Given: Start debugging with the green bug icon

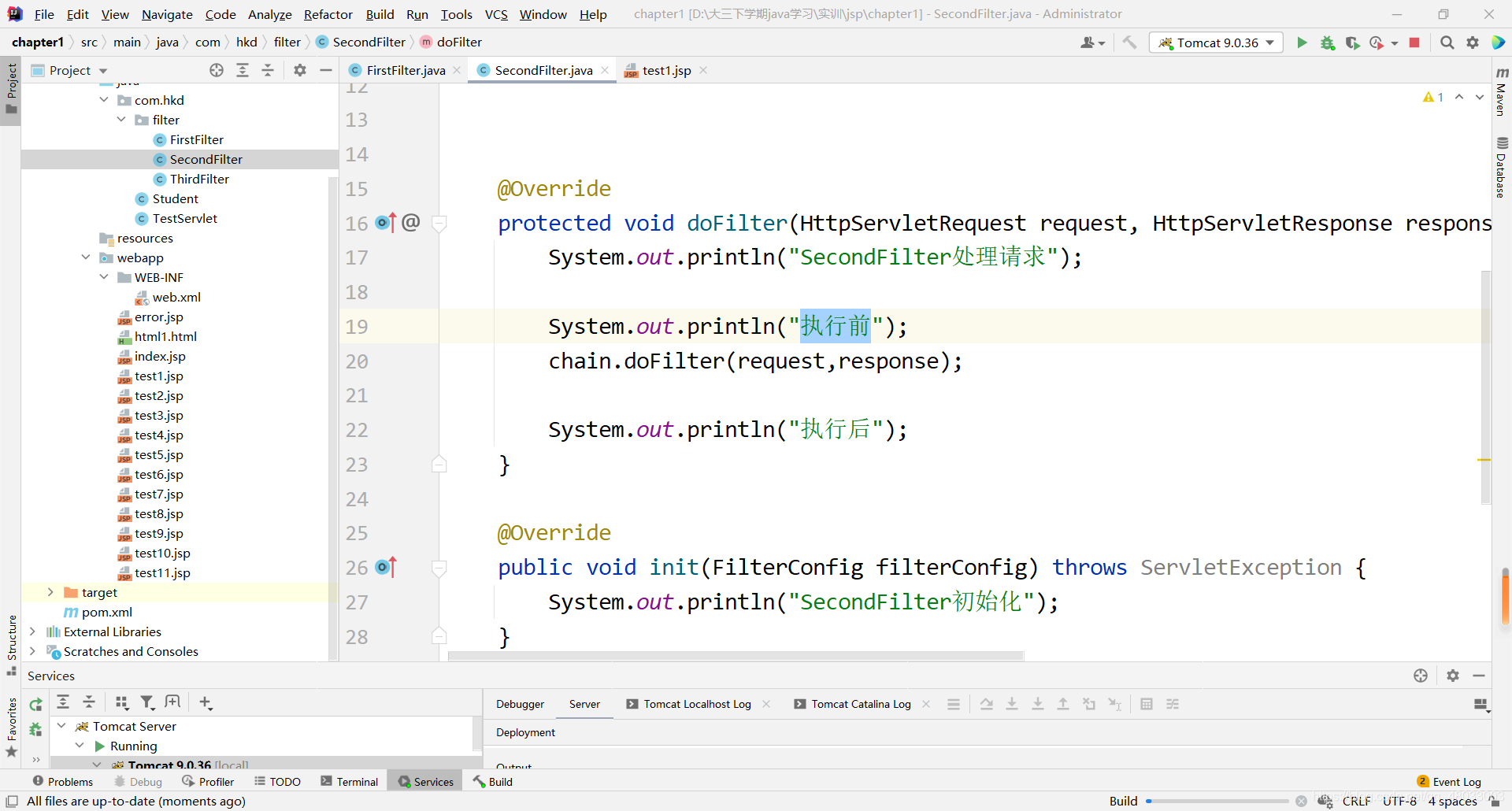Looking at the screenshot, I should pos(1328,43).
